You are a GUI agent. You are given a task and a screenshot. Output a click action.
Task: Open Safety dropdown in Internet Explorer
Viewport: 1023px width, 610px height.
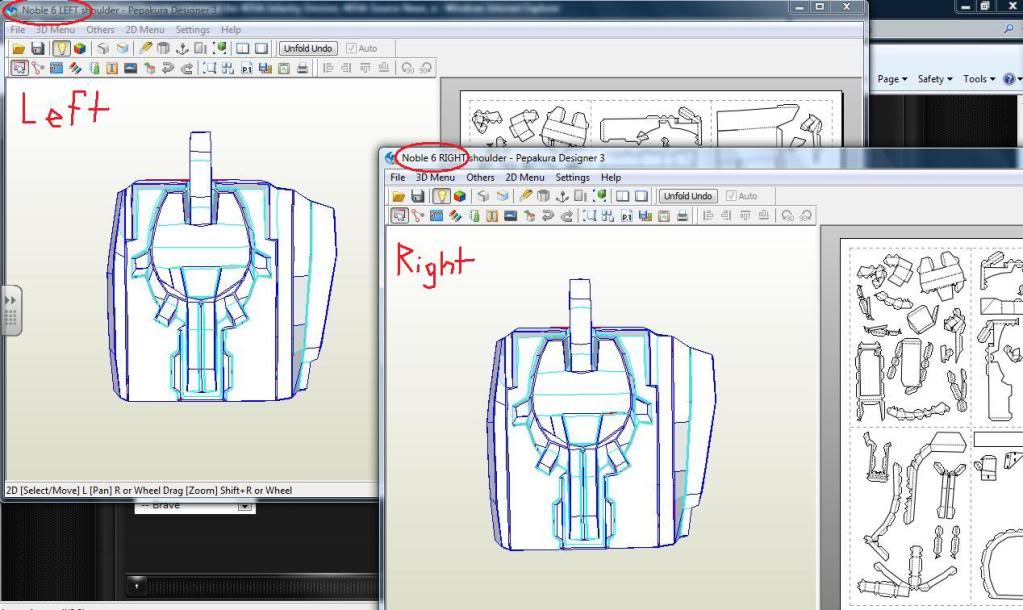(x=935, y=79)
